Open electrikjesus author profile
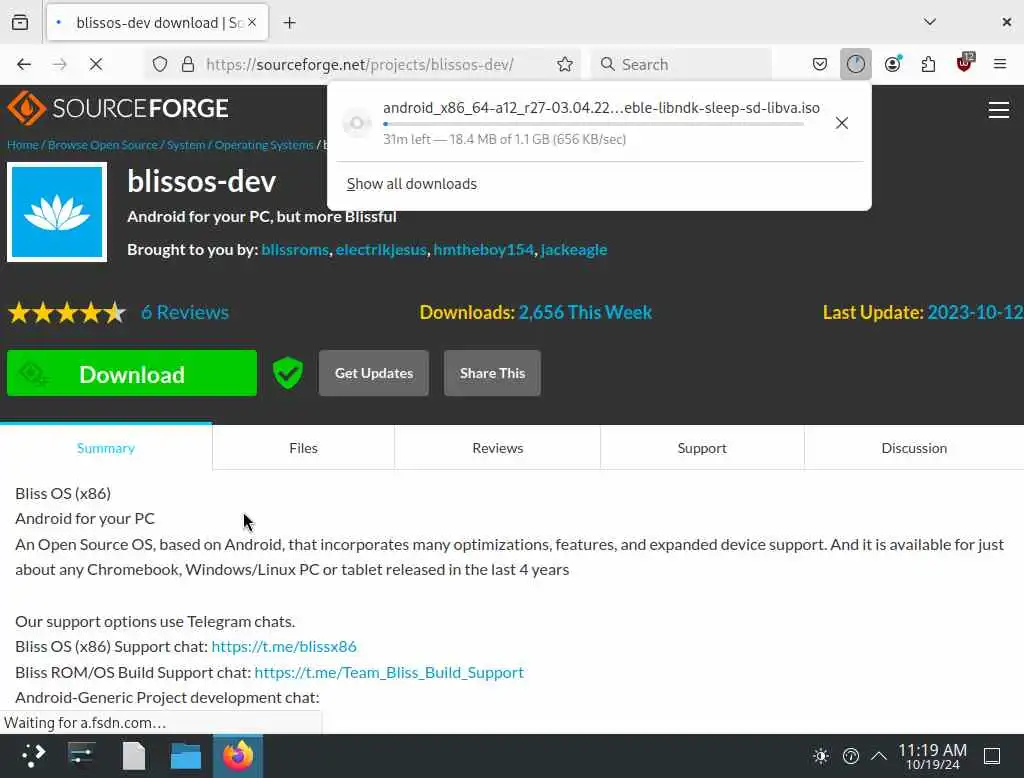Viewport: 1024px width, 778px height. [381, 250]
